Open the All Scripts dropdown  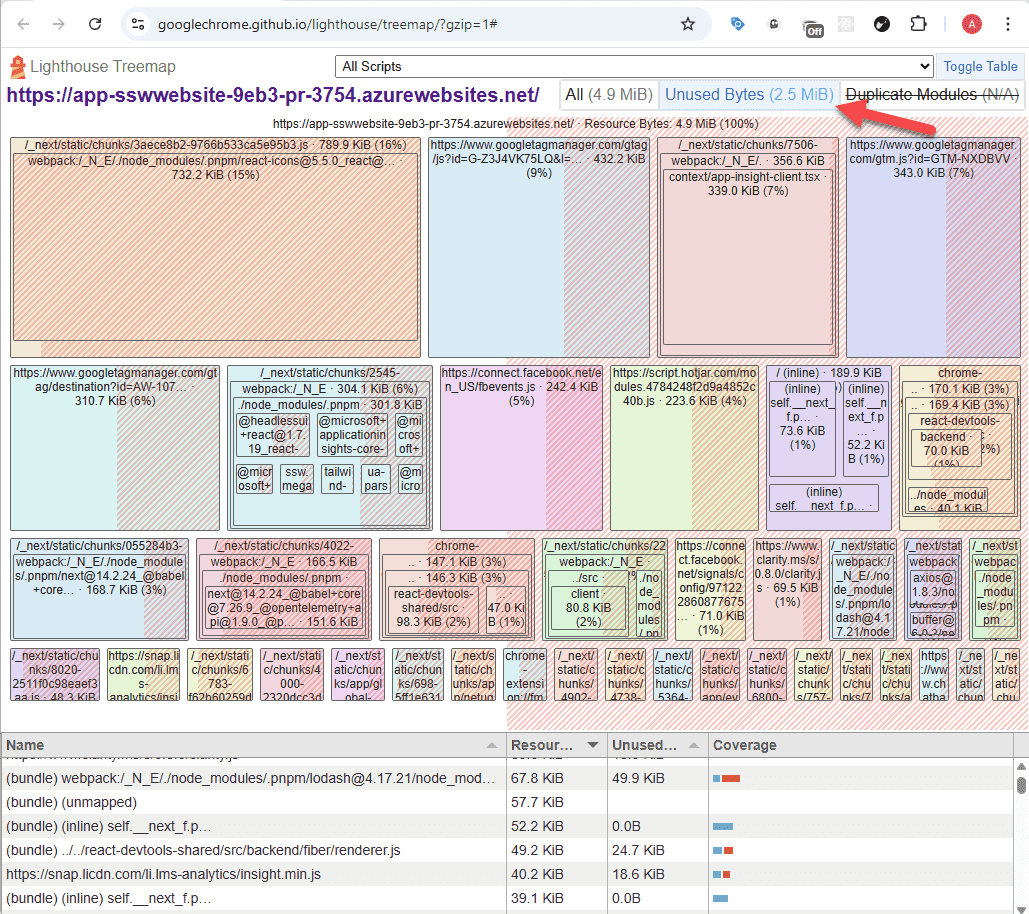(x=634, y=67)
